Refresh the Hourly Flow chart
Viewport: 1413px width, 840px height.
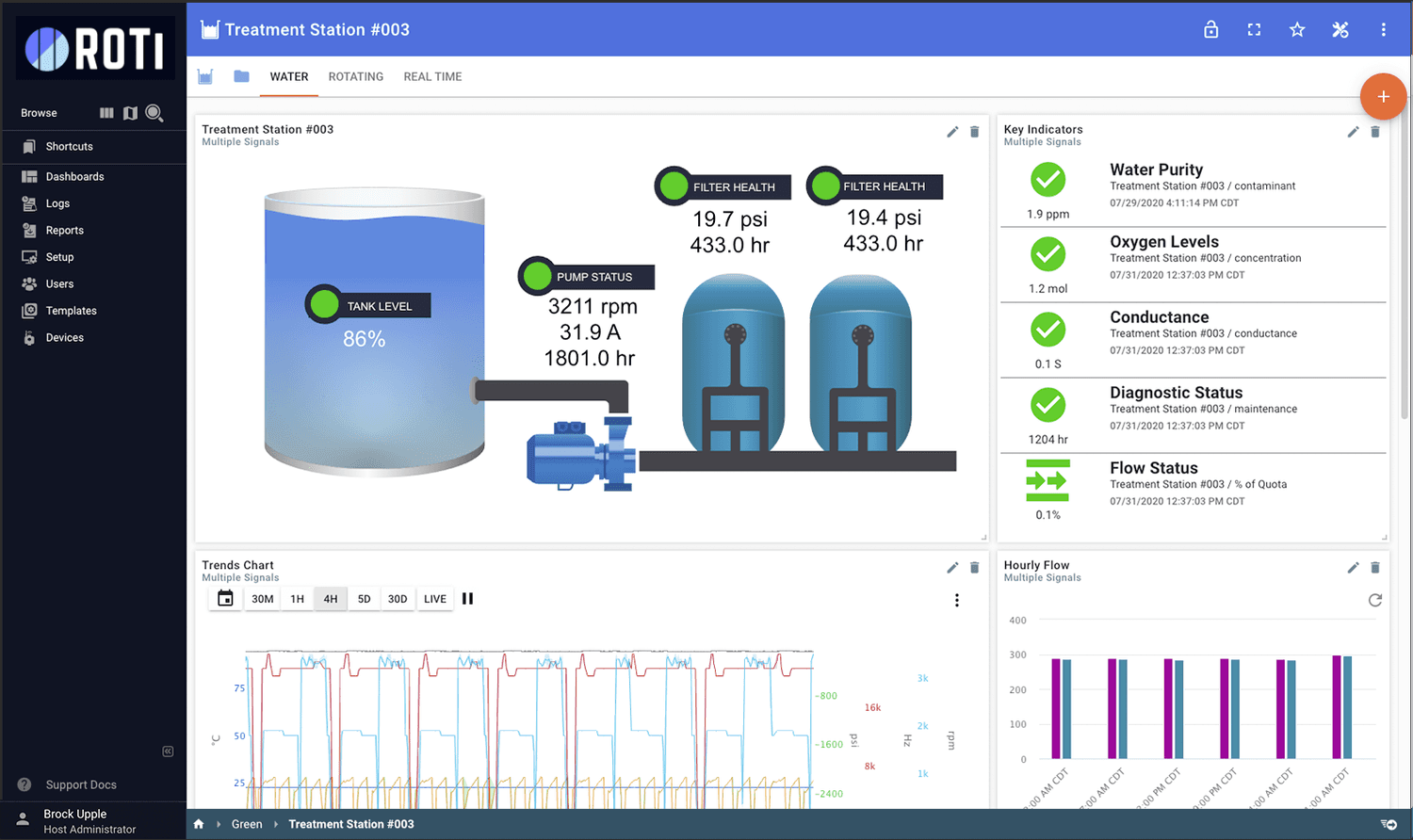[x=1375, y=599]
